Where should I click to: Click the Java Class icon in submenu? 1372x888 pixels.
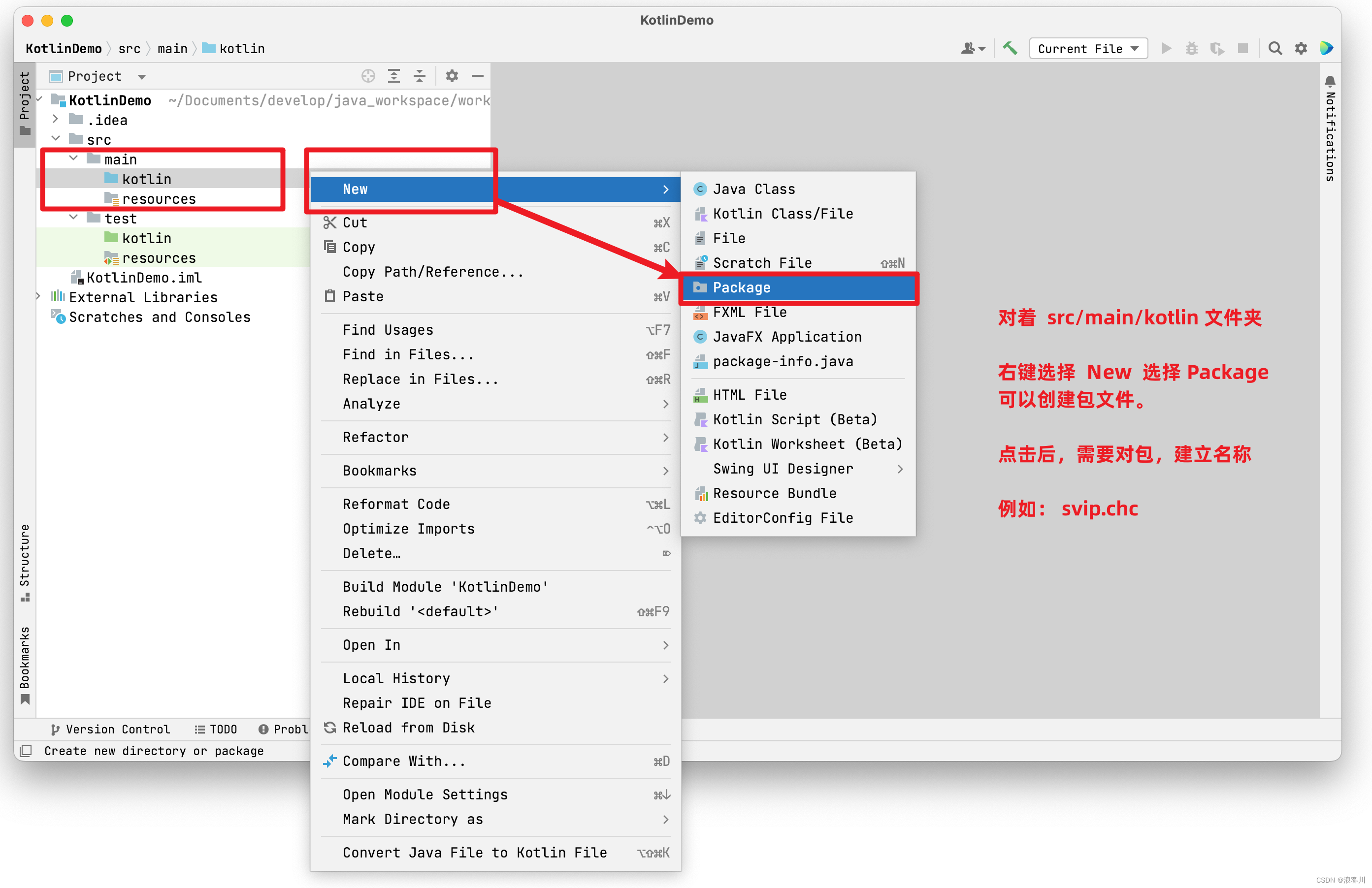[x=700, y=189]
